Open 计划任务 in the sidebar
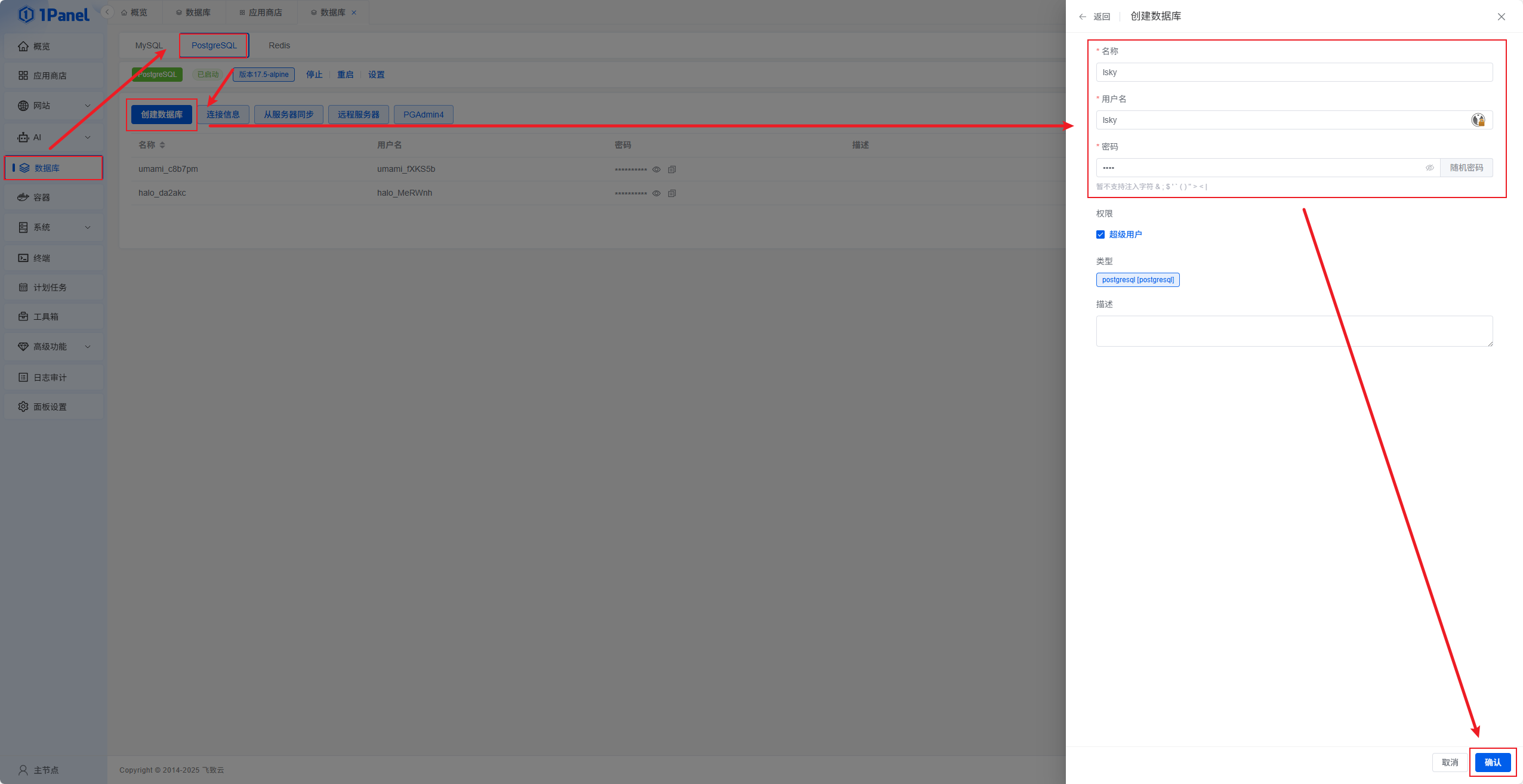Image resolution: width=1523 pixels, height=784 pixels. [54, 288]
